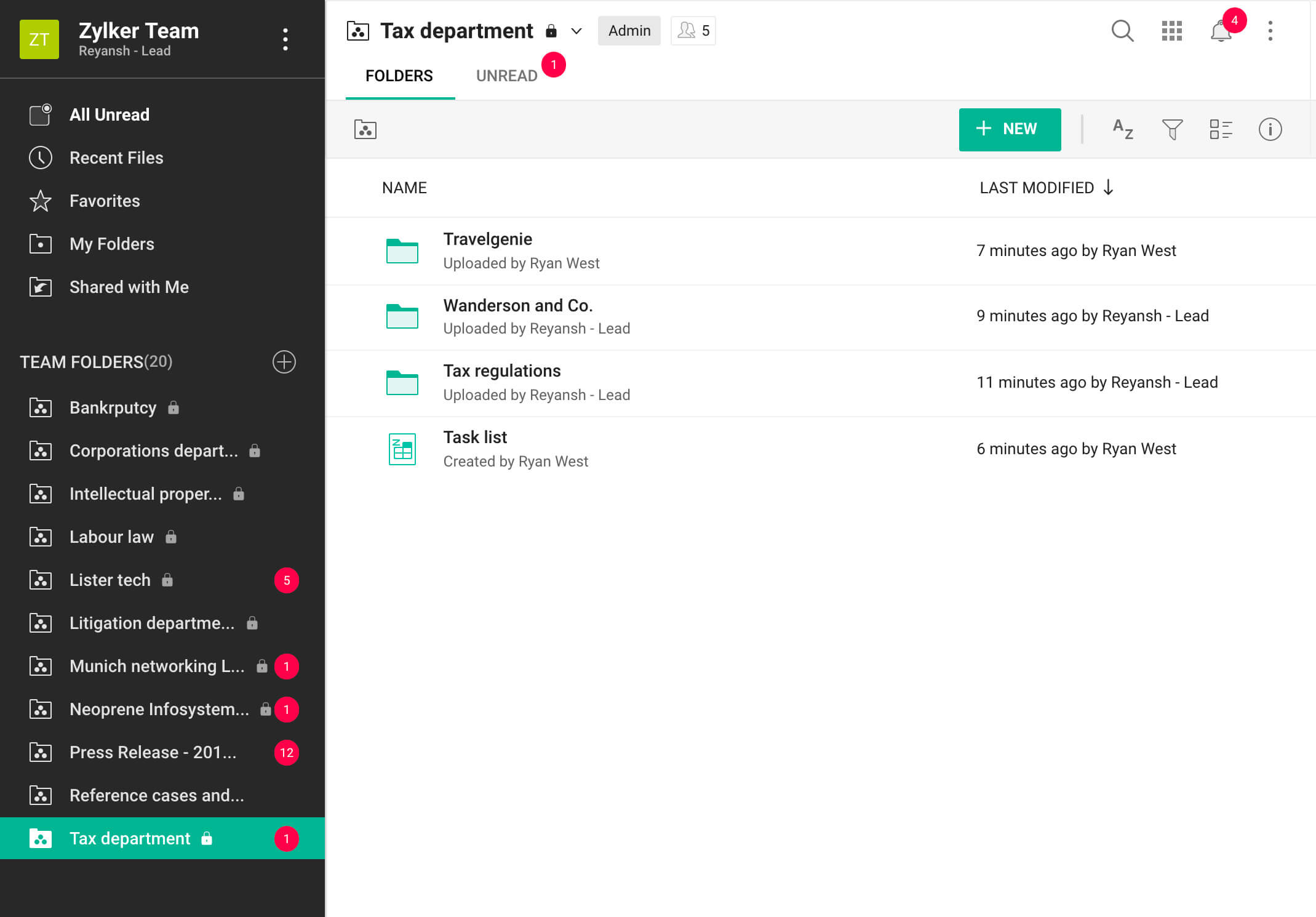Viewport: 1316px width, 917px height.
Task: Open the search magnifier icon
Action: [x=1122, y=31]
